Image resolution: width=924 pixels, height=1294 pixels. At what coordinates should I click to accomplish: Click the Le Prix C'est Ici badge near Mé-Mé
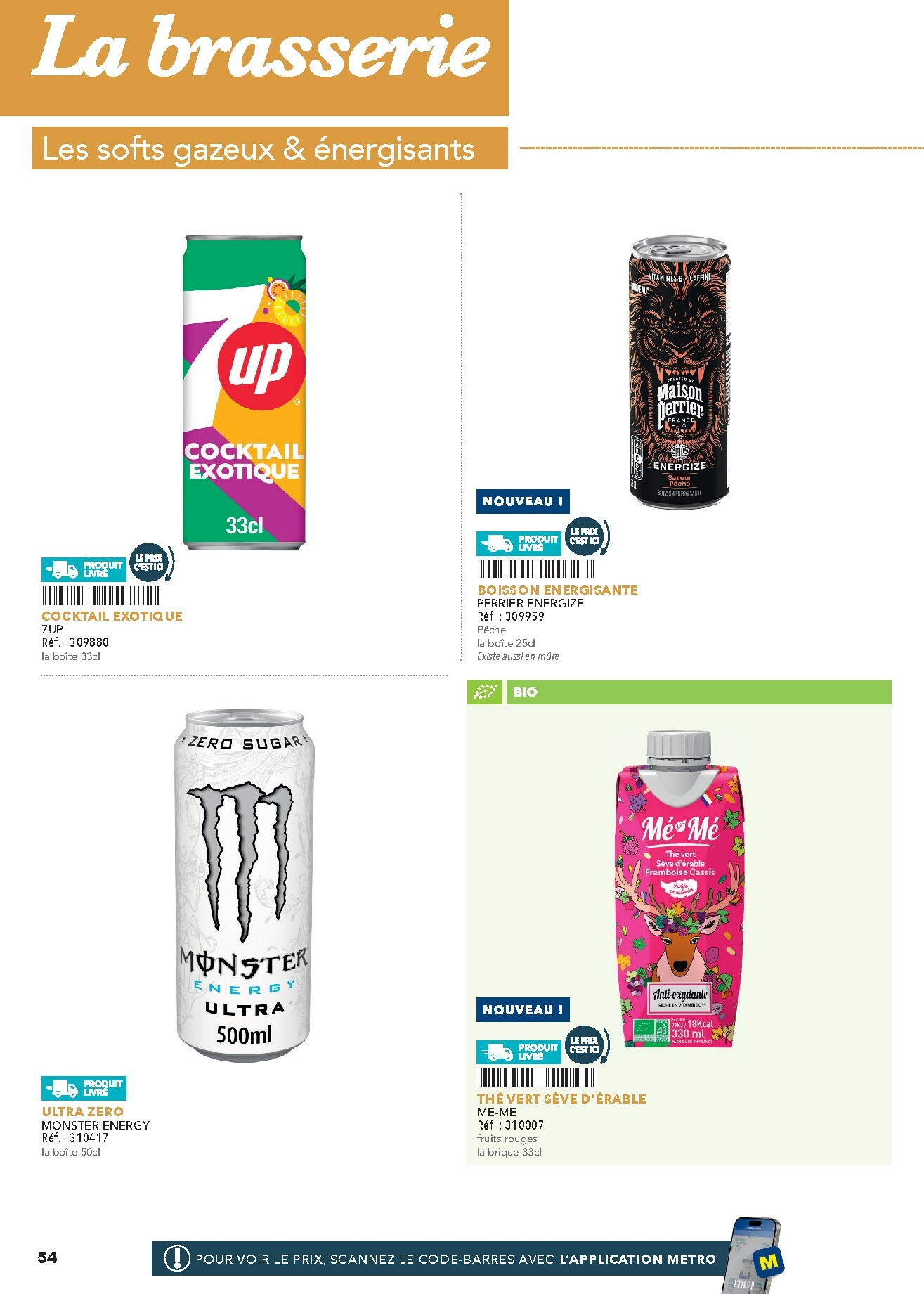[x=585, y=1046]
